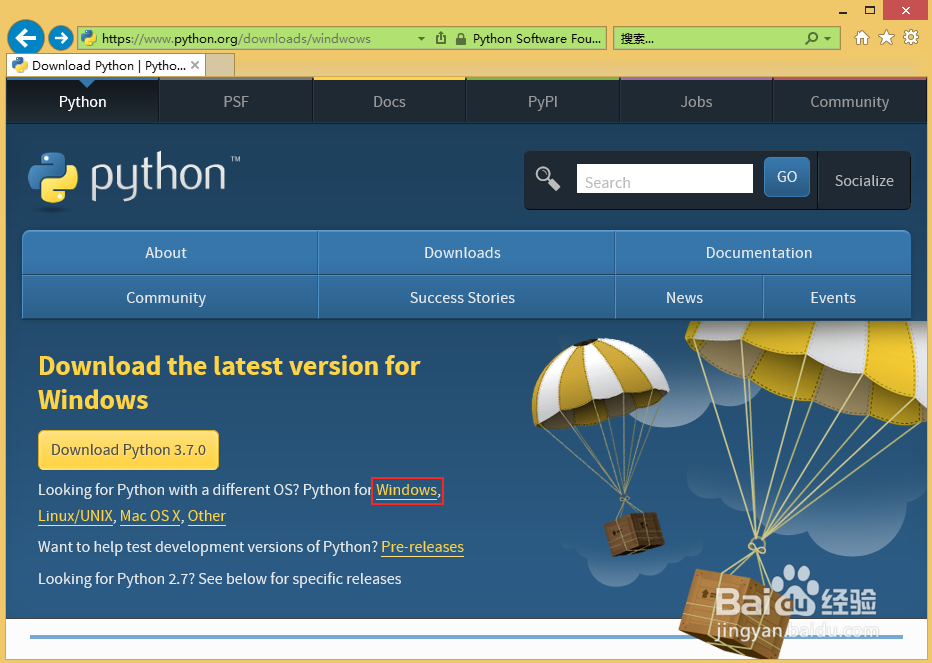Click the python logo image

pos(134,180)
